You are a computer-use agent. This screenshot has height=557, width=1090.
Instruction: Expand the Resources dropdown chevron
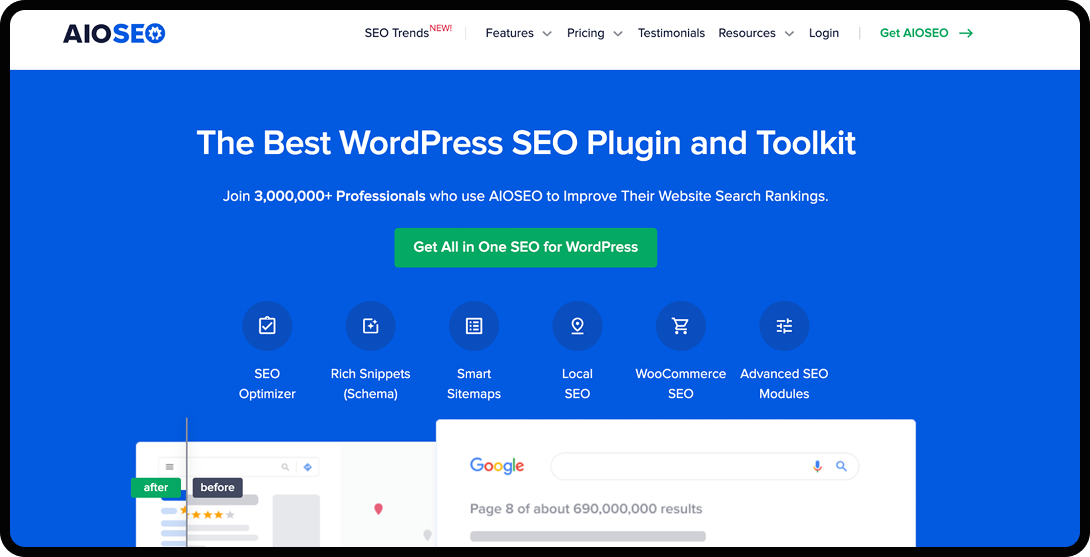pyautogui.click(x=789, y=33)
